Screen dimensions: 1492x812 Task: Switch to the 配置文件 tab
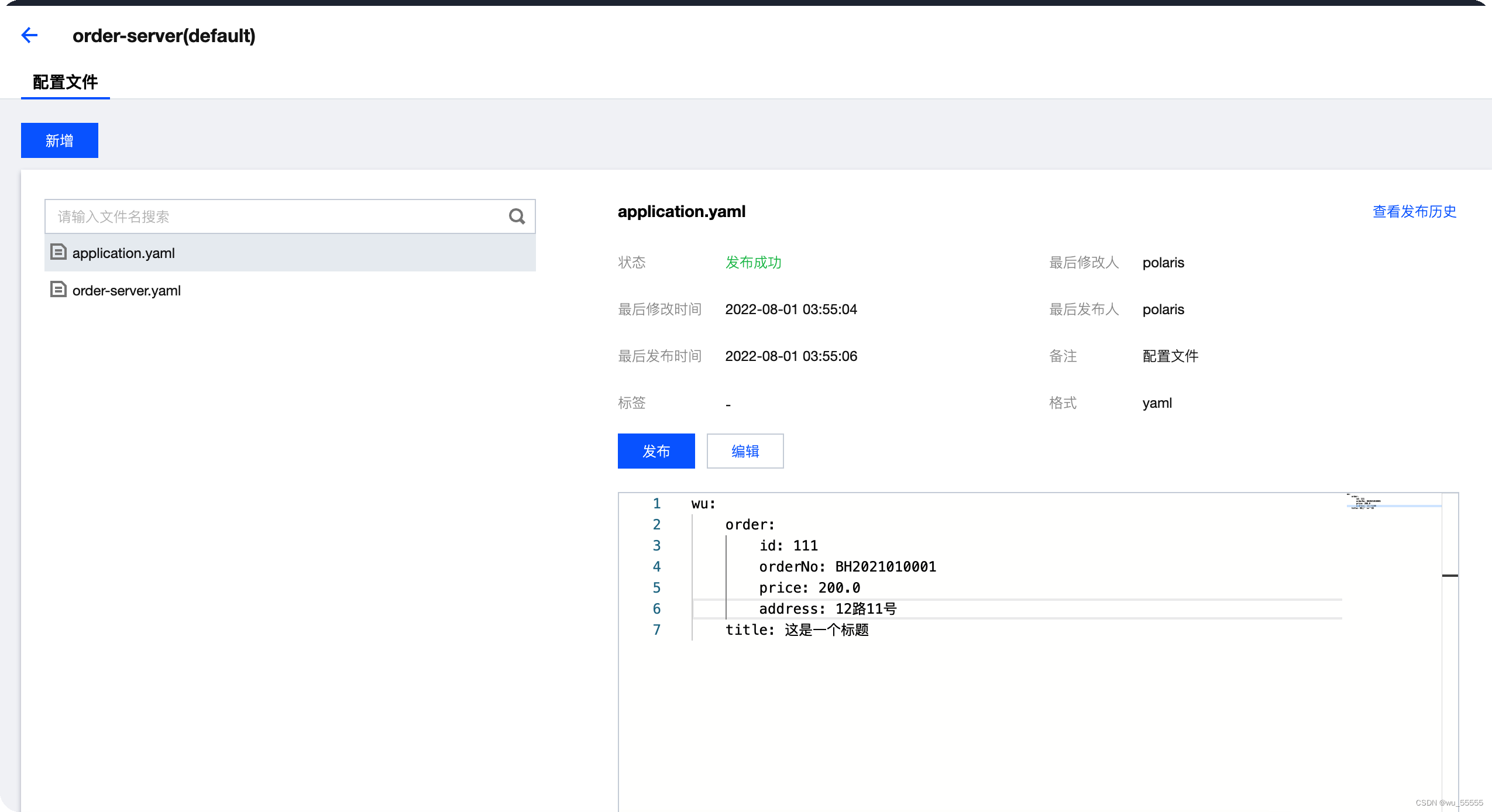(65, 82)
